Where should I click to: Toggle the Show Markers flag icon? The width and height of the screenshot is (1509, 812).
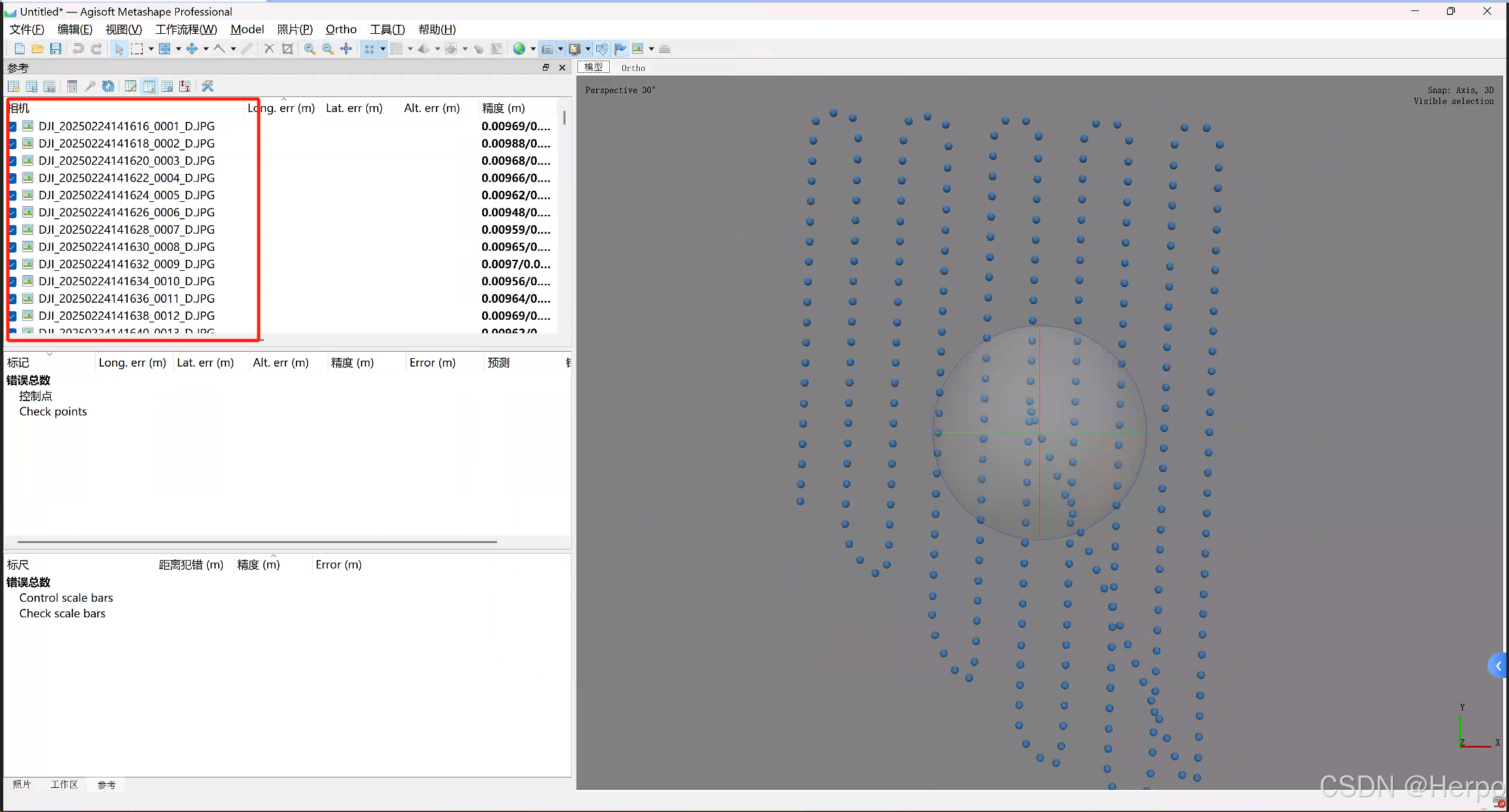620,49
